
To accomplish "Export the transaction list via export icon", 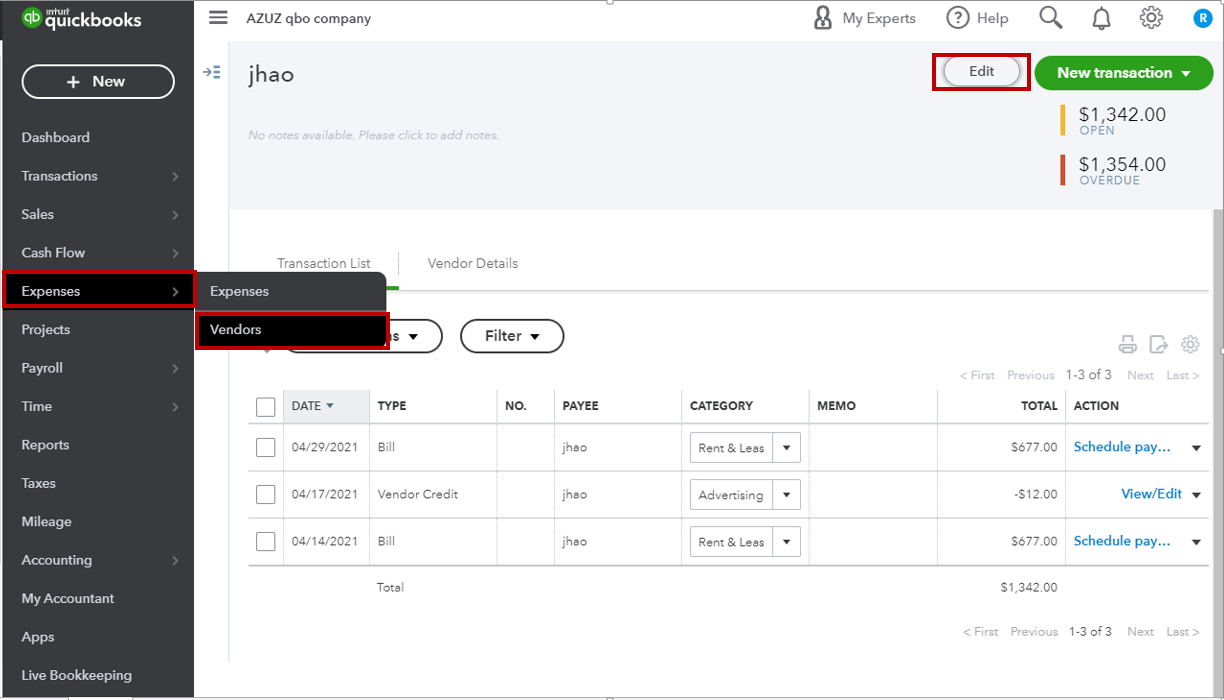I will 1159,344.
